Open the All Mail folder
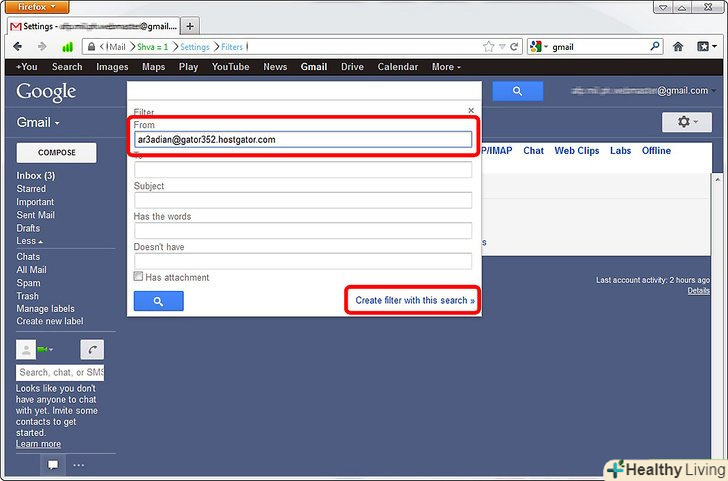Image resolution: width=728 pixels, height=481 pixels. [31, 270]
